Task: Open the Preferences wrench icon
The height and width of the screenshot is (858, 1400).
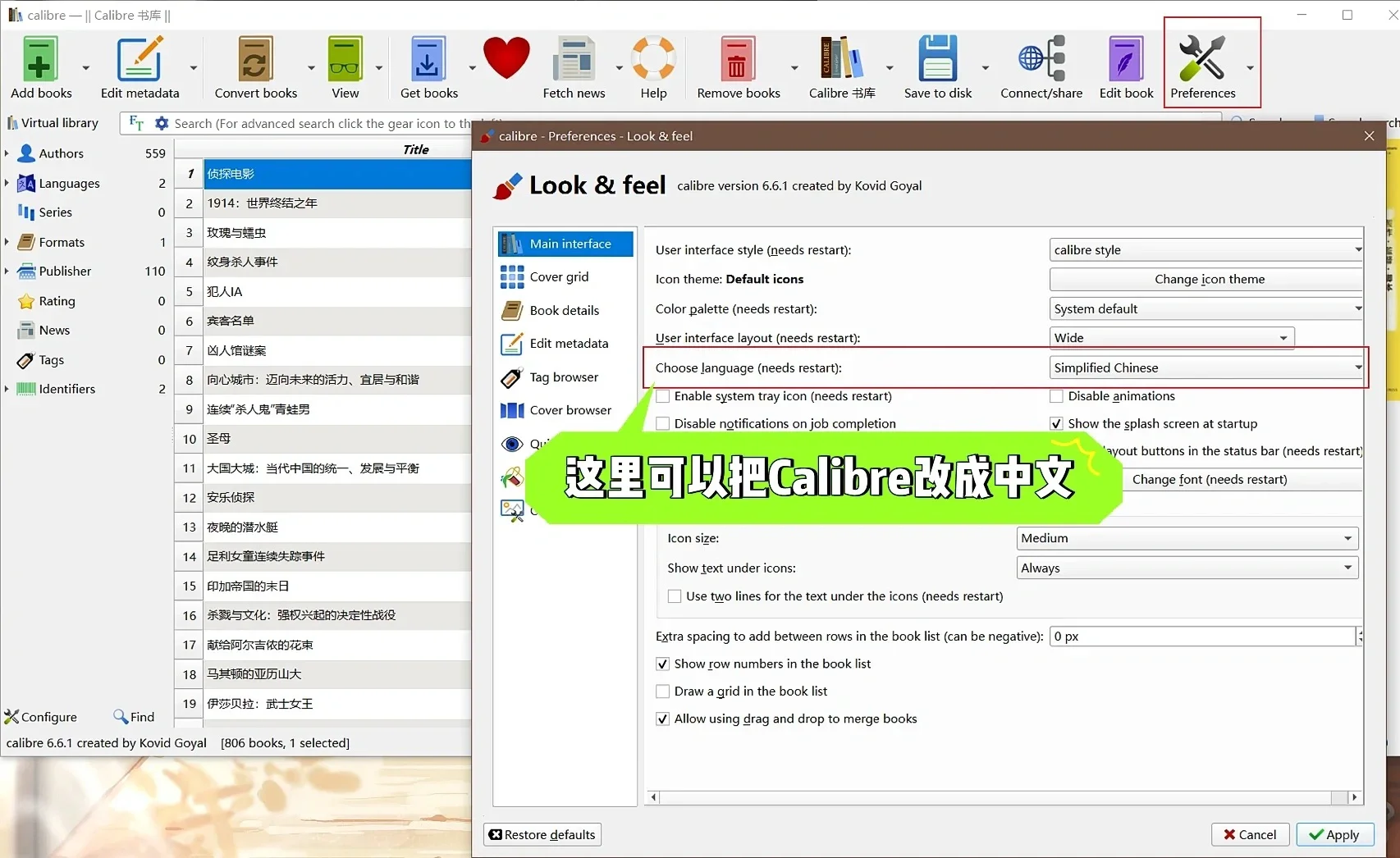Action: tap(1201, 58)
